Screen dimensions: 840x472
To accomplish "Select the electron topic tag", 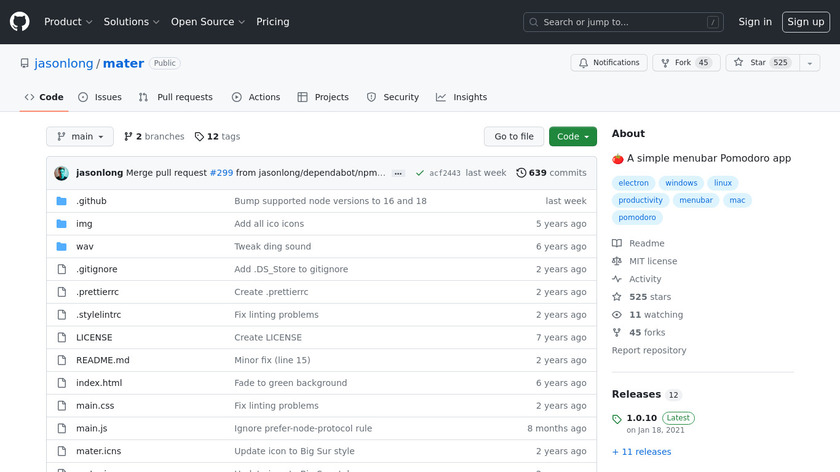I will tap(634, 183).
